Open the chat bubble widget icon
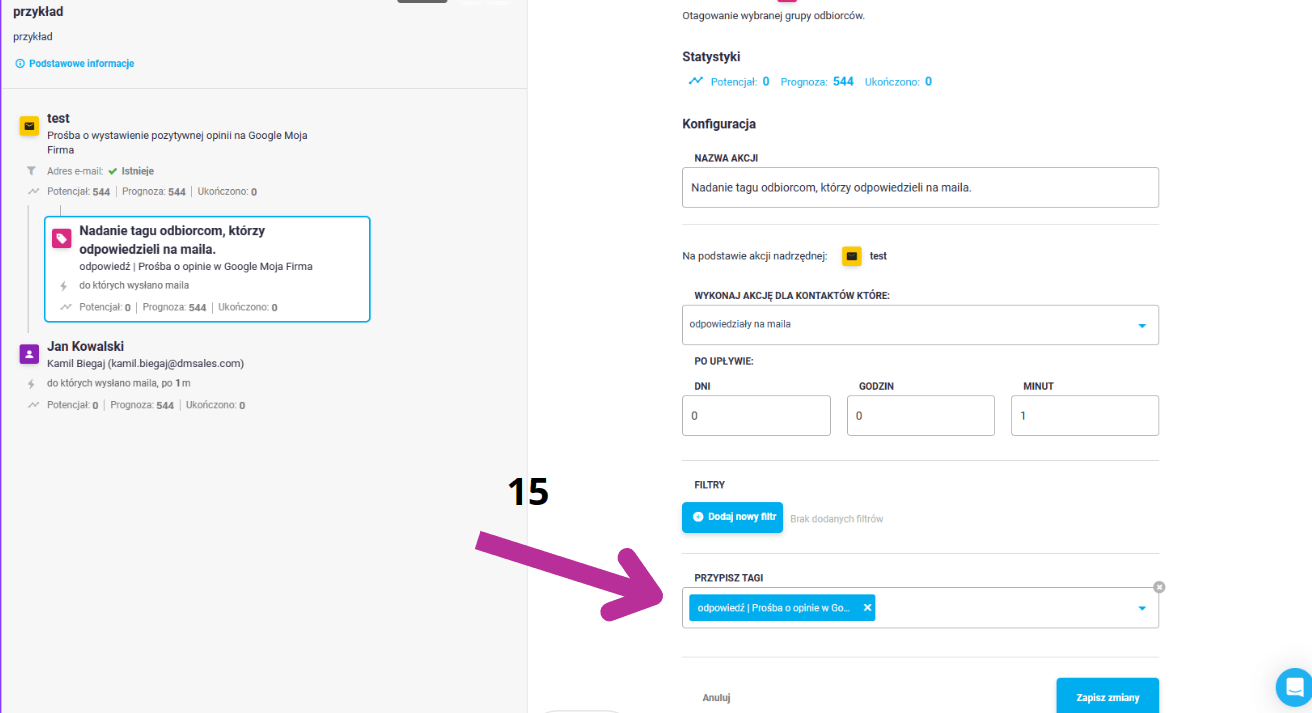The height and width of the screenshot is (713, 1312). pyautogui.click(x=1294, y=687)
